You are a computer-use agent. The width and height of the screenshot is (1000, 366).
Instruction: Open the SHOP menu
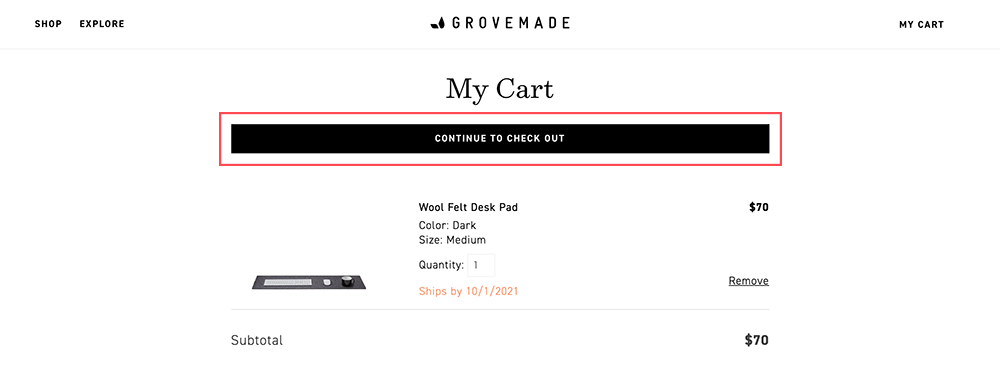tap(48, 24)
